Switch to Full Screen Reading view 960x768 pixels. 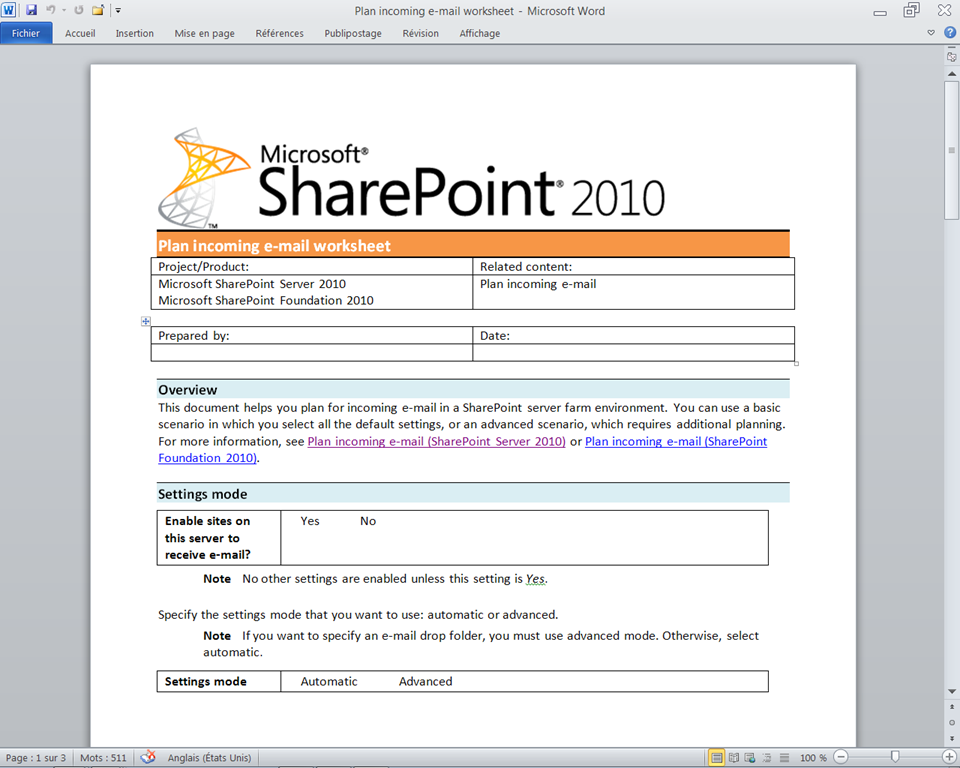coord(733,758)
